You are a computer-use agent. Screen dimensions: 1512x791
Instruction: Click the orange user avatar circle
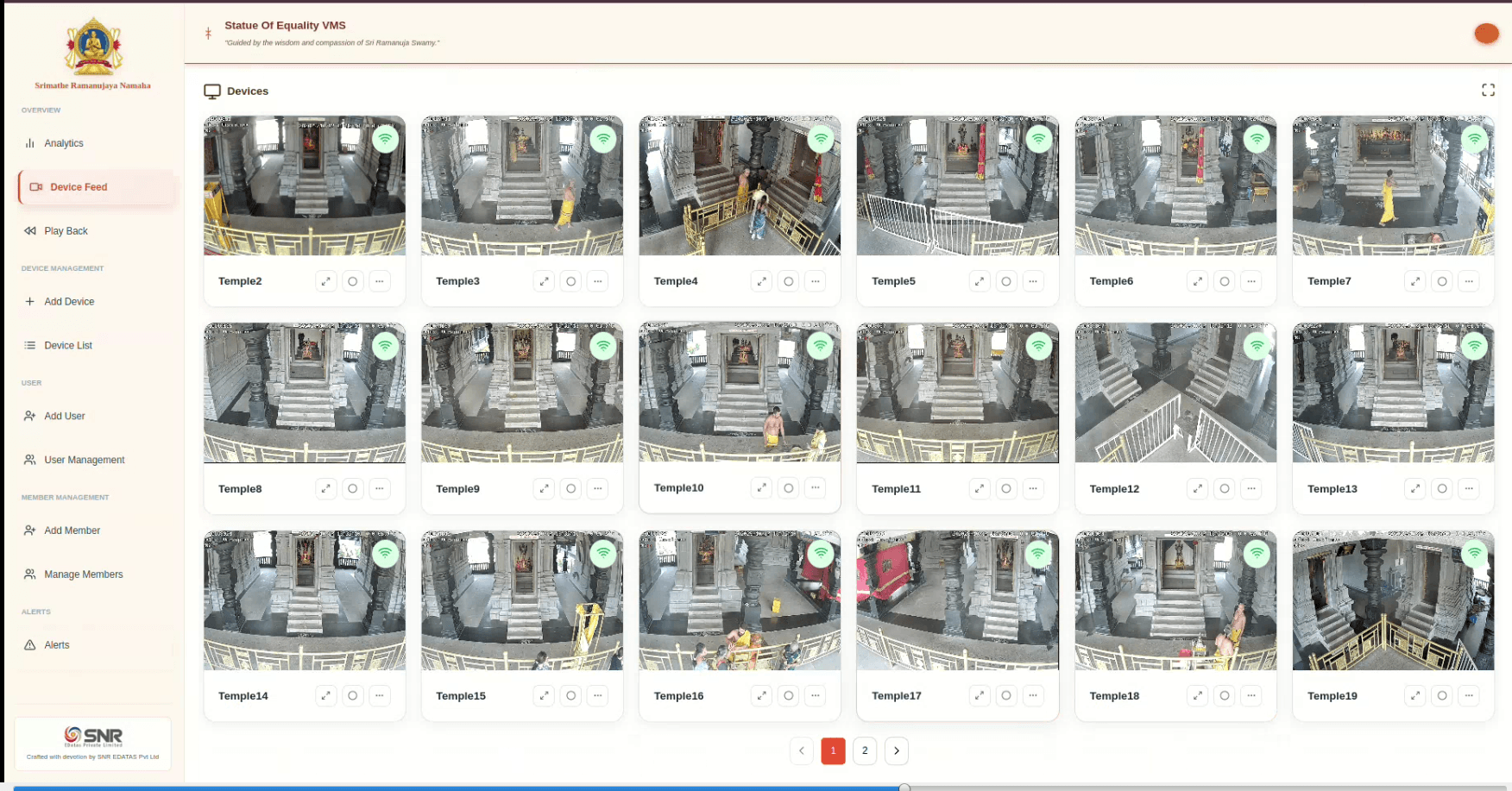point(1486,34)
